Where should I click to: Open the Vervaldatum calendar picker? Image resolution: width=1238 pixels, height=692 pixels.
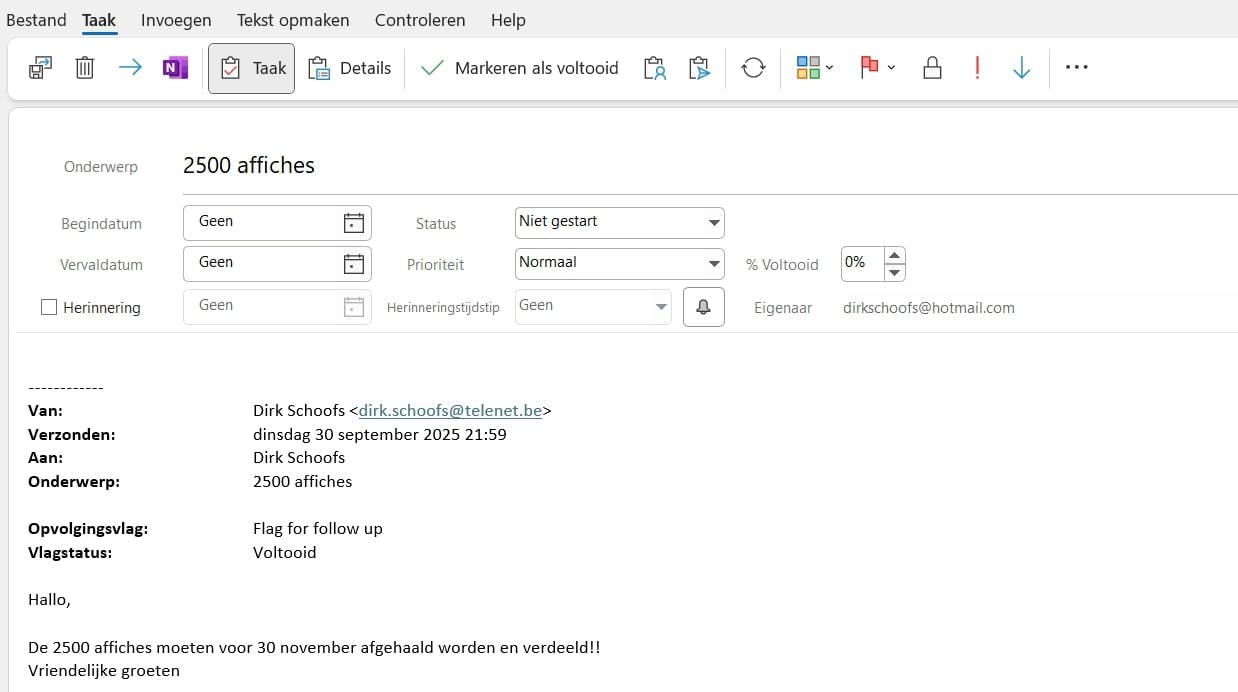(x=353, y=264)
